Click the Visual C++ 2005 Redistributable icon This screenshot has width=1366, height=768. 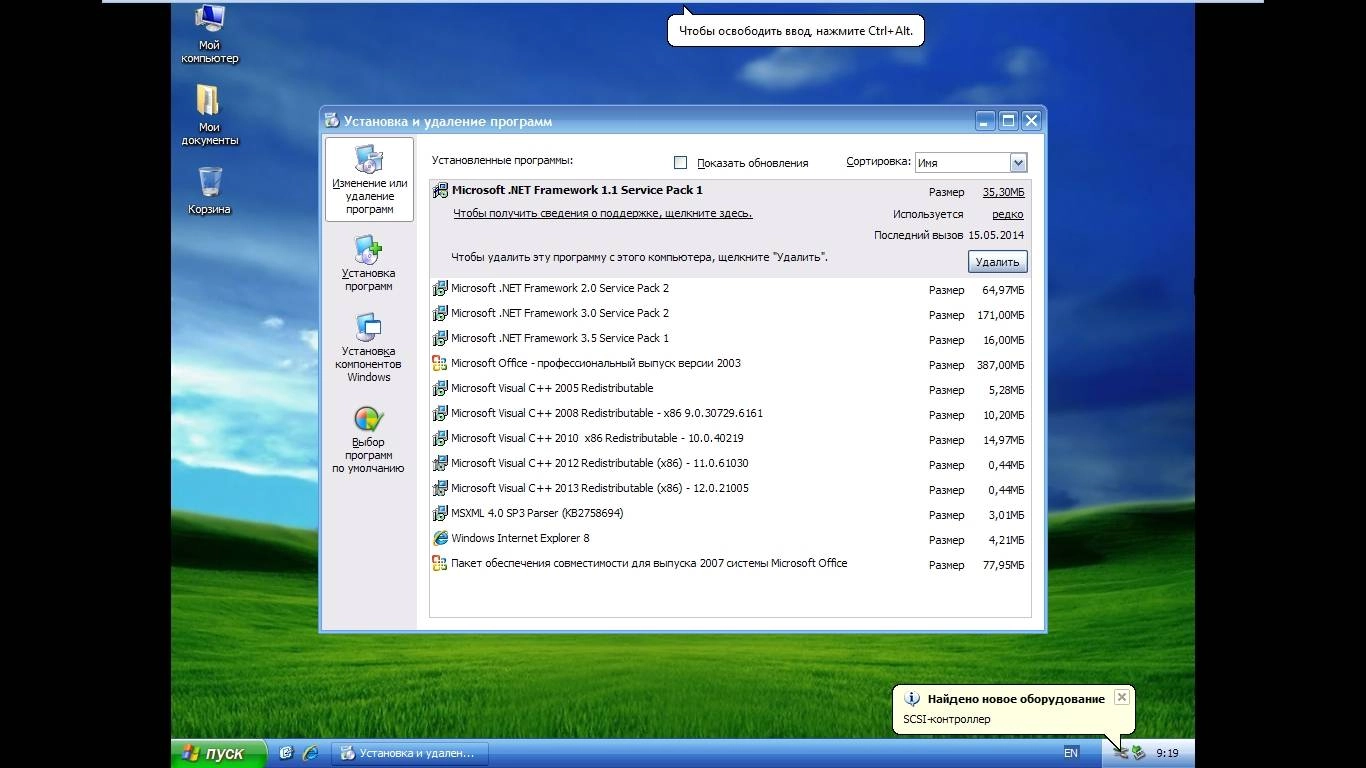point(440,388)
